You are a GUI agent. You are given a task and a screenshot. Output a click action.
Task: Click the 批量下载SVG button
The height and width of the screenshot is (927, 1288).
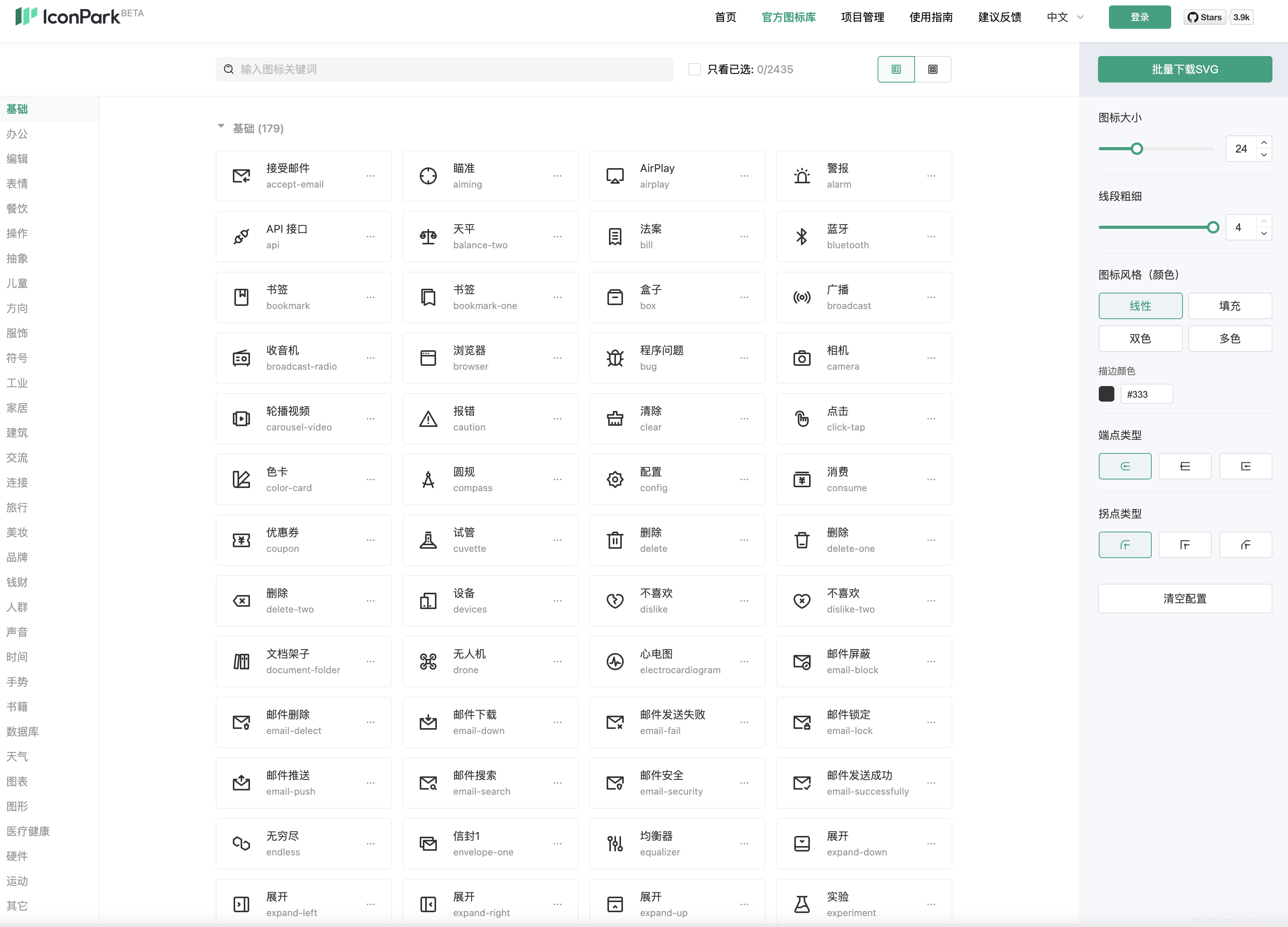tap(1185, 68)
